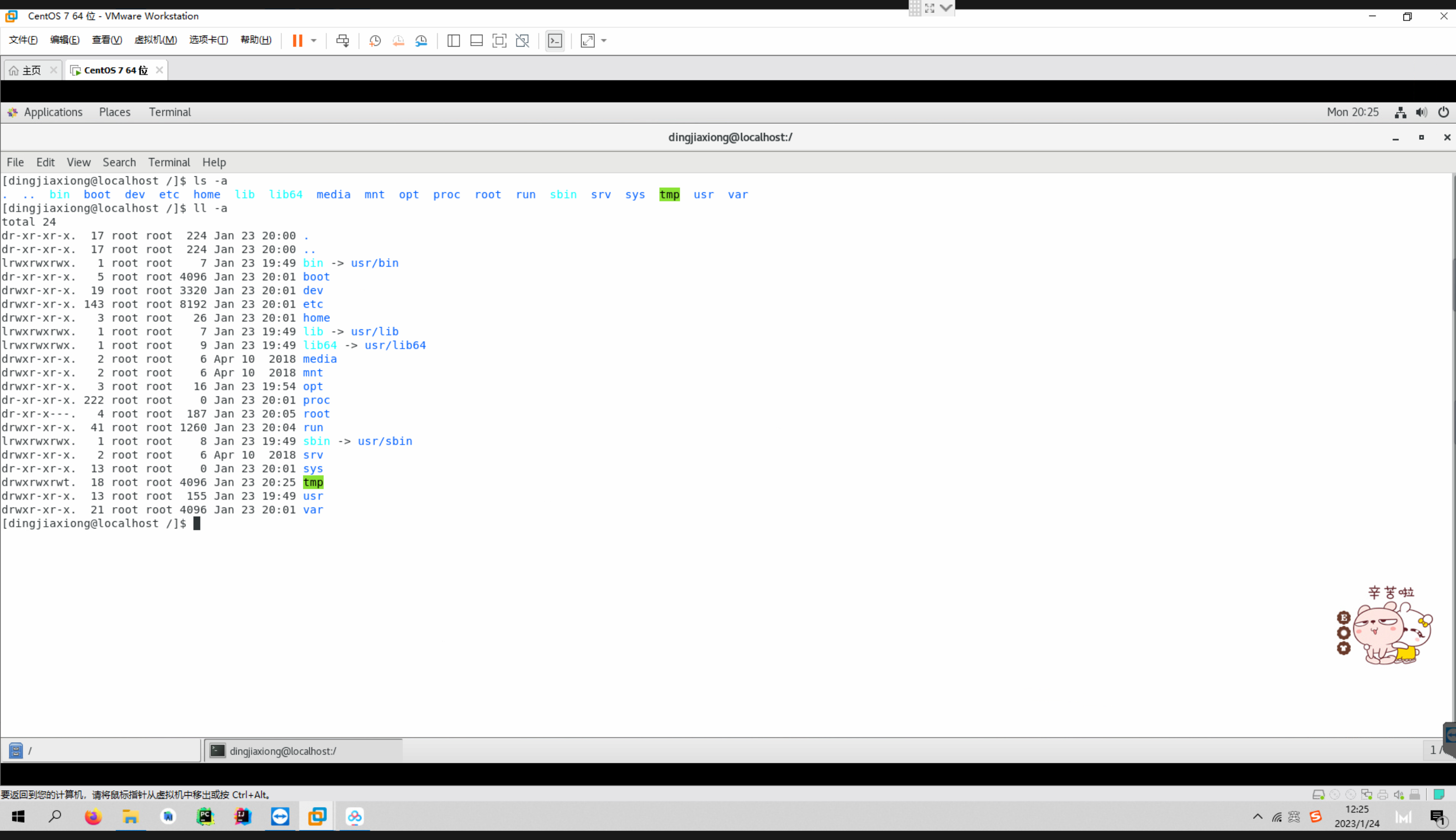Enter full screen mode
Image resolution: width=1456 pixels, height=840 pixels.
click(x=499, y=40)
